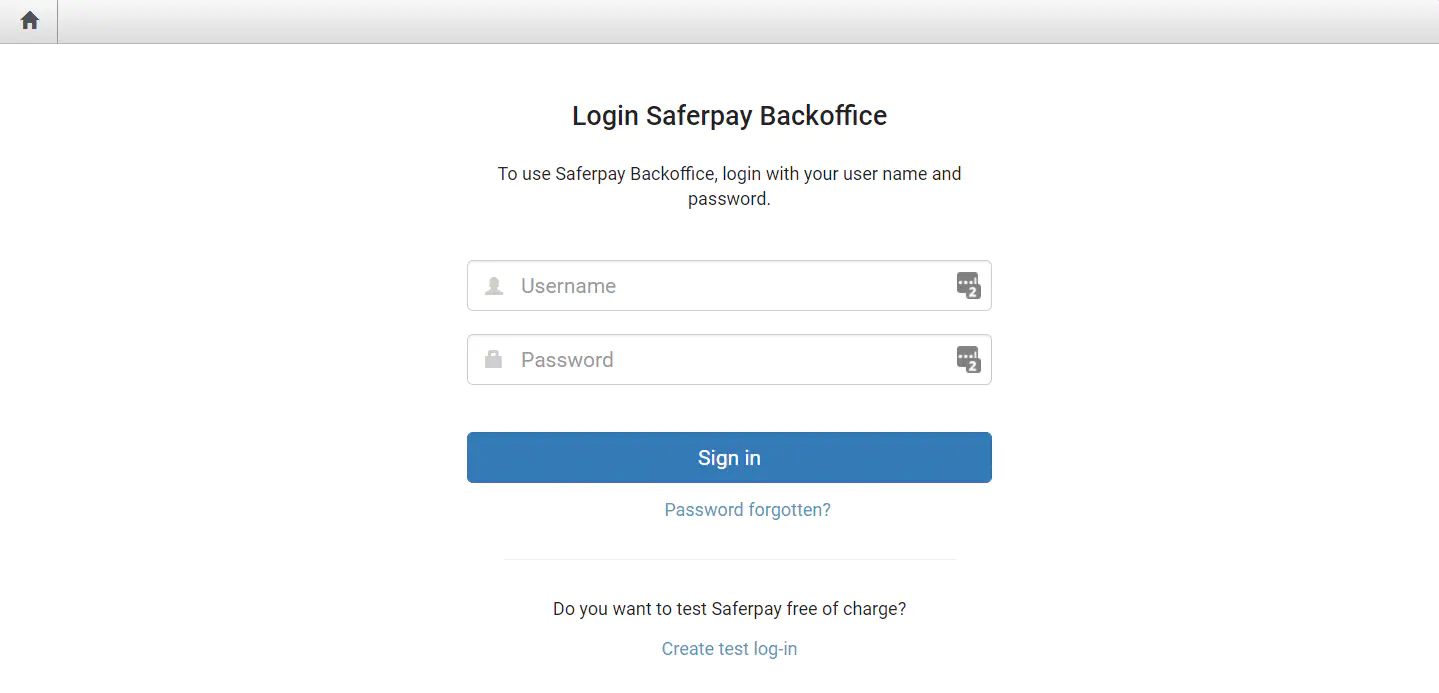This screenshot has height=693, width=1439.
Task: Click the user silhouette icon in Username field
Action: [493, 286]
